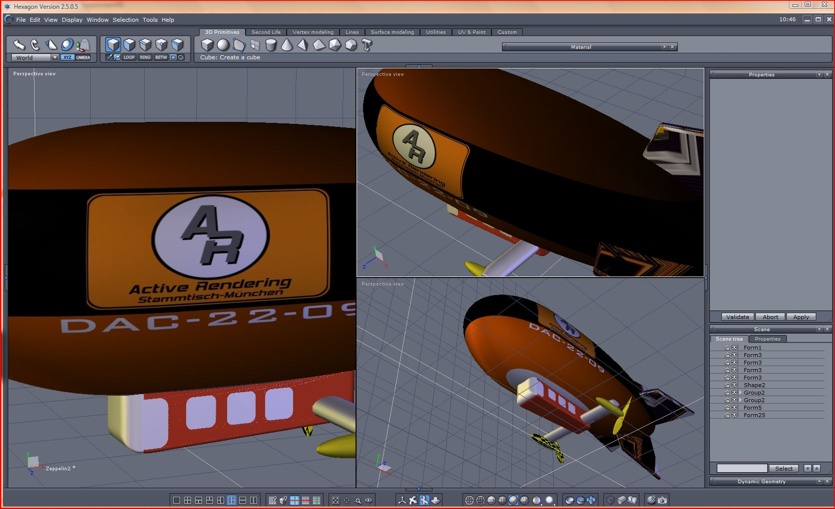
Task: Click the fit-all-in-view icon bottom bar
Action: coord(335,500)
